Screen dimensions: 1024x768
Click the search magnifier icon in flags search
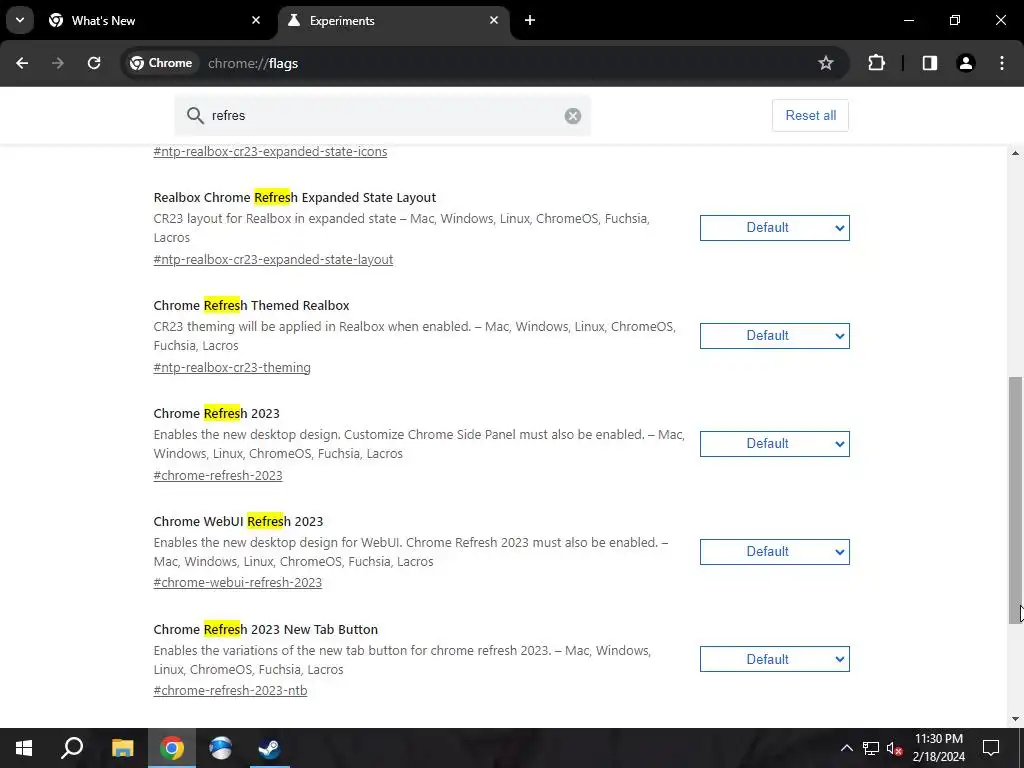pyautogui.click(x=195, y=116)
